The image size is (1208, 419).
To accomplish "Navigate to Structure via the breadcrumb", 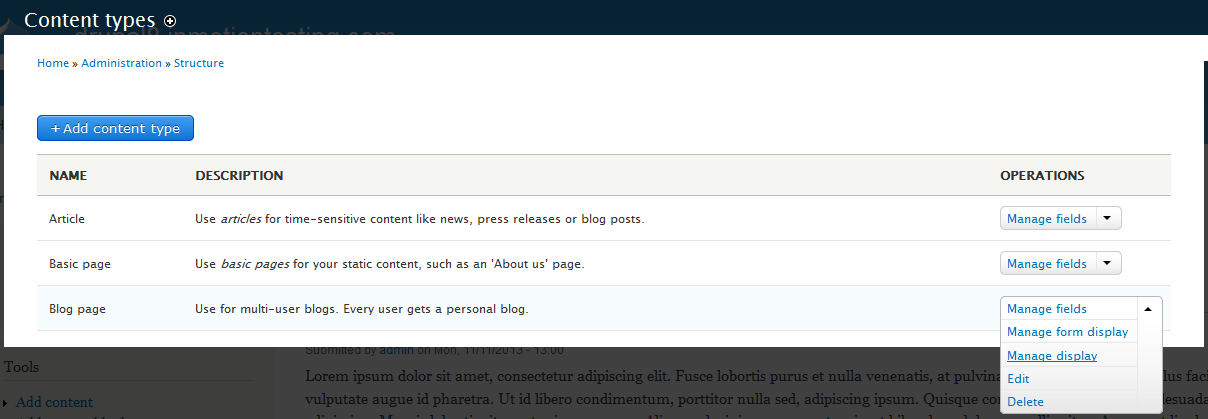I will [x=199, y=63].
